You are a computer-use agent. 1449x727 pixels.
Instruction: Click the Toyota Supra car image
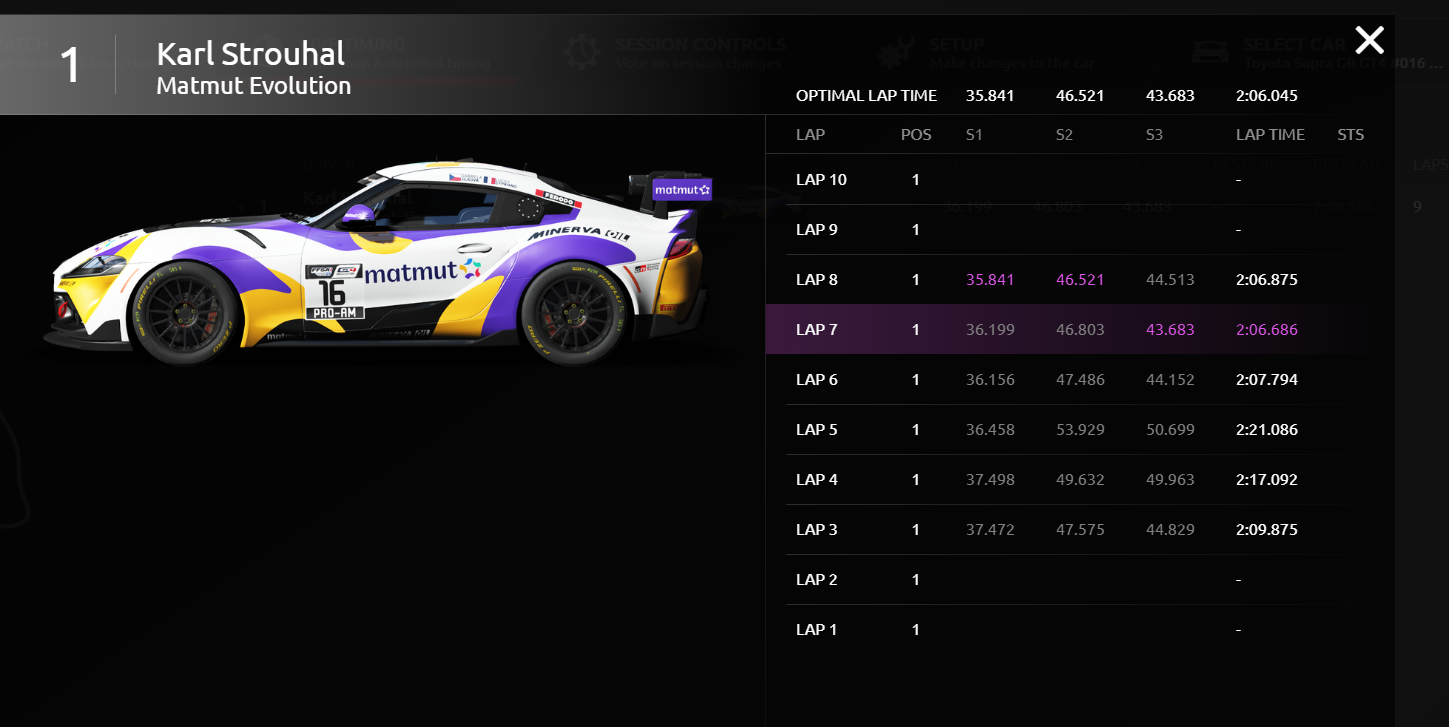point(380,265)
